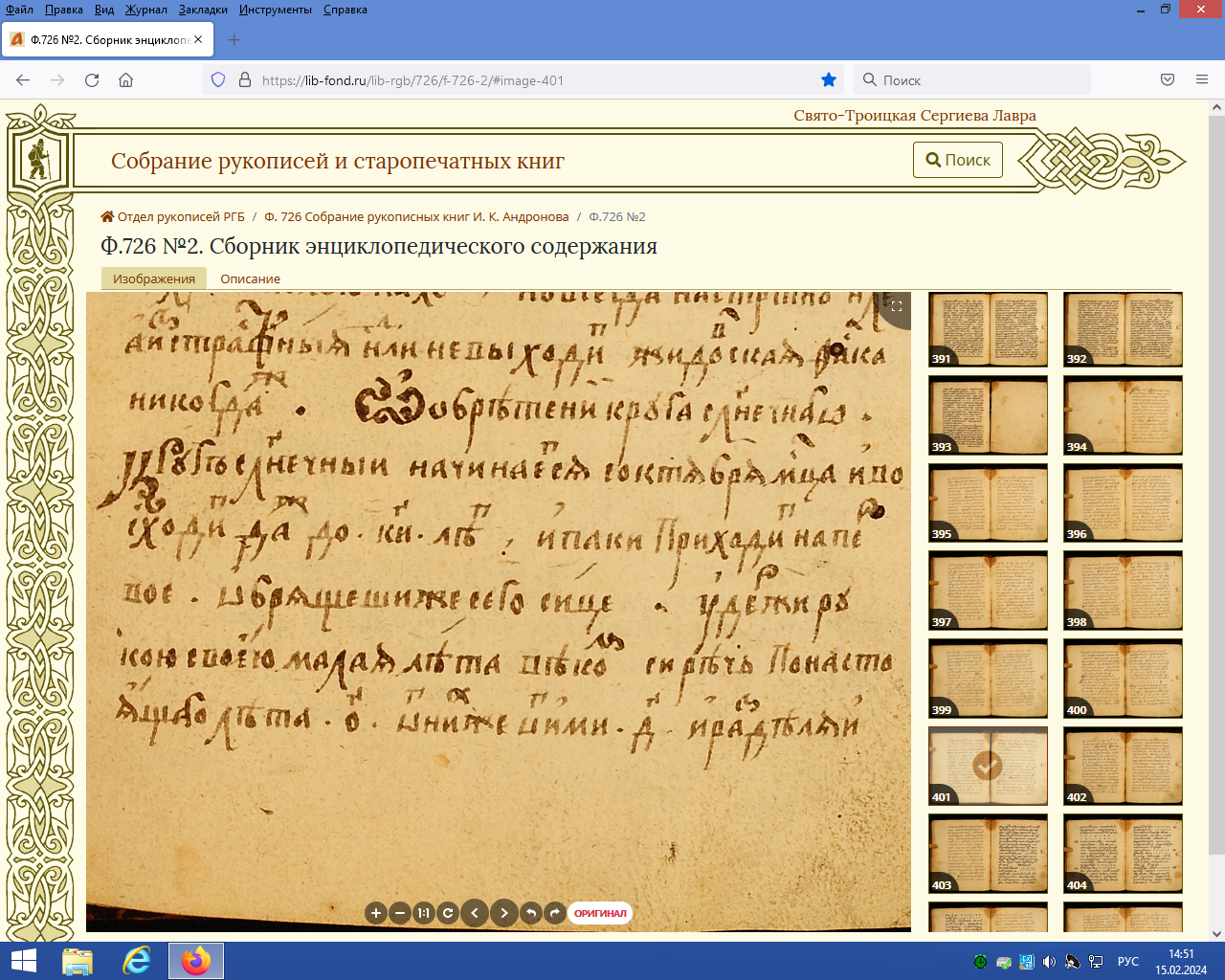Screen dimensions: 1225x980
Task: Open the Инструменты menu
Action: 276,10
